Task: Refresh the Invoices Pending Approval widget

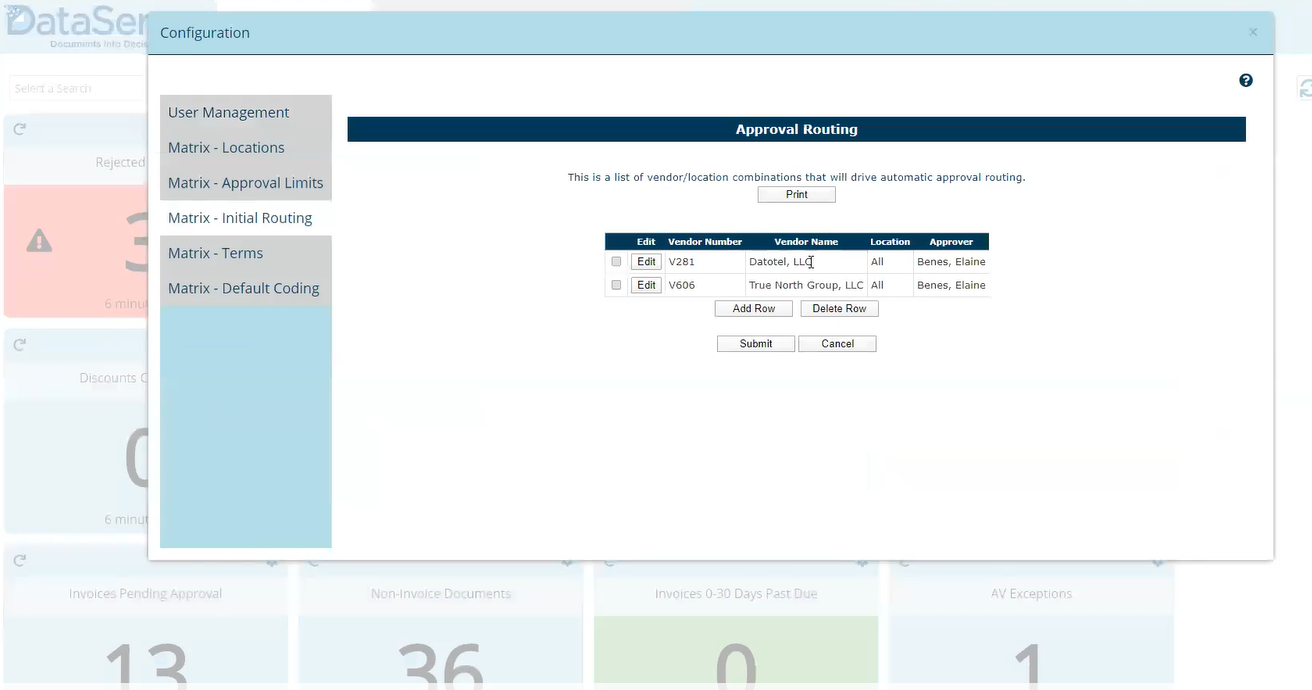Action: pyautogui.click(x=18, y=560)
